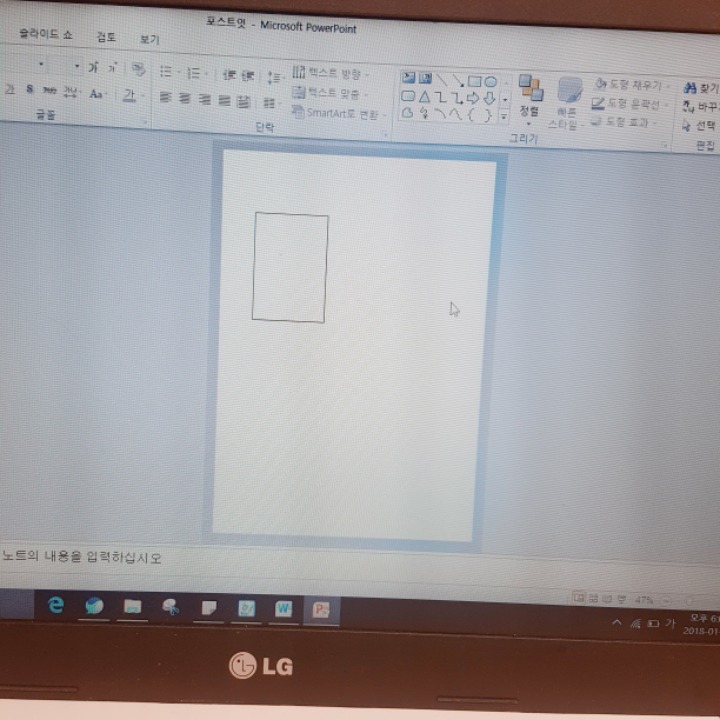Select the rectangle shape in the gallery
Viewport: 720px width, 720px height.
click(x=474, y=82)
